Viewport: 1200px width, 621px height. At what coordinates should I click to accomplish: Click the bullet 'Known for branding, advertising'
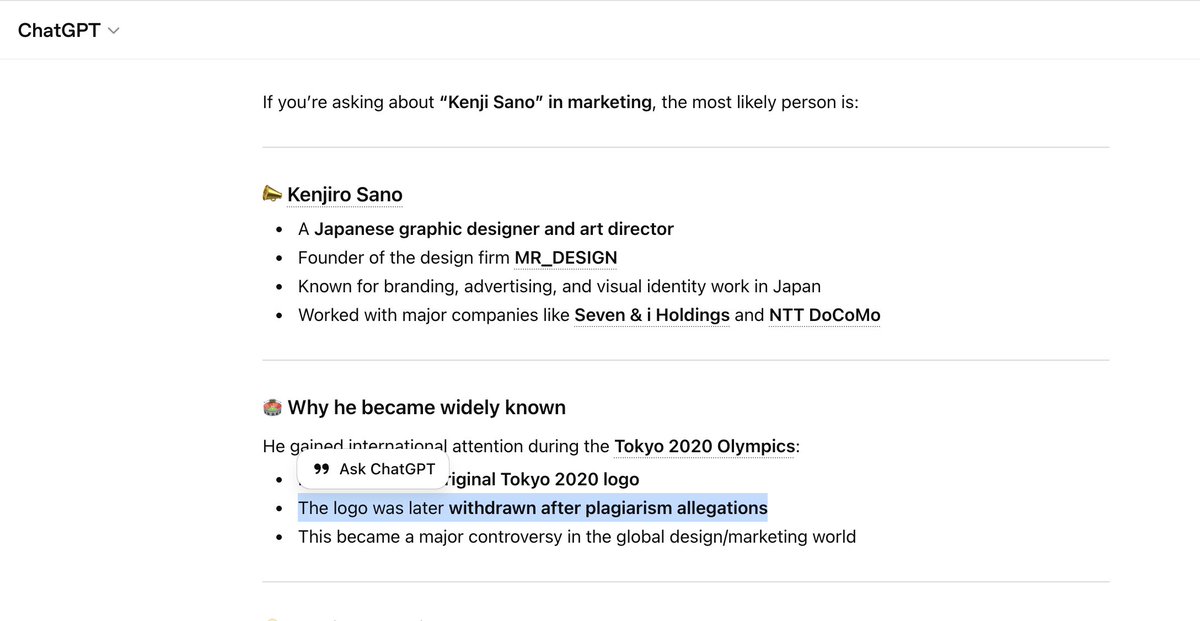pyautogui.click(x=559, y=286)
